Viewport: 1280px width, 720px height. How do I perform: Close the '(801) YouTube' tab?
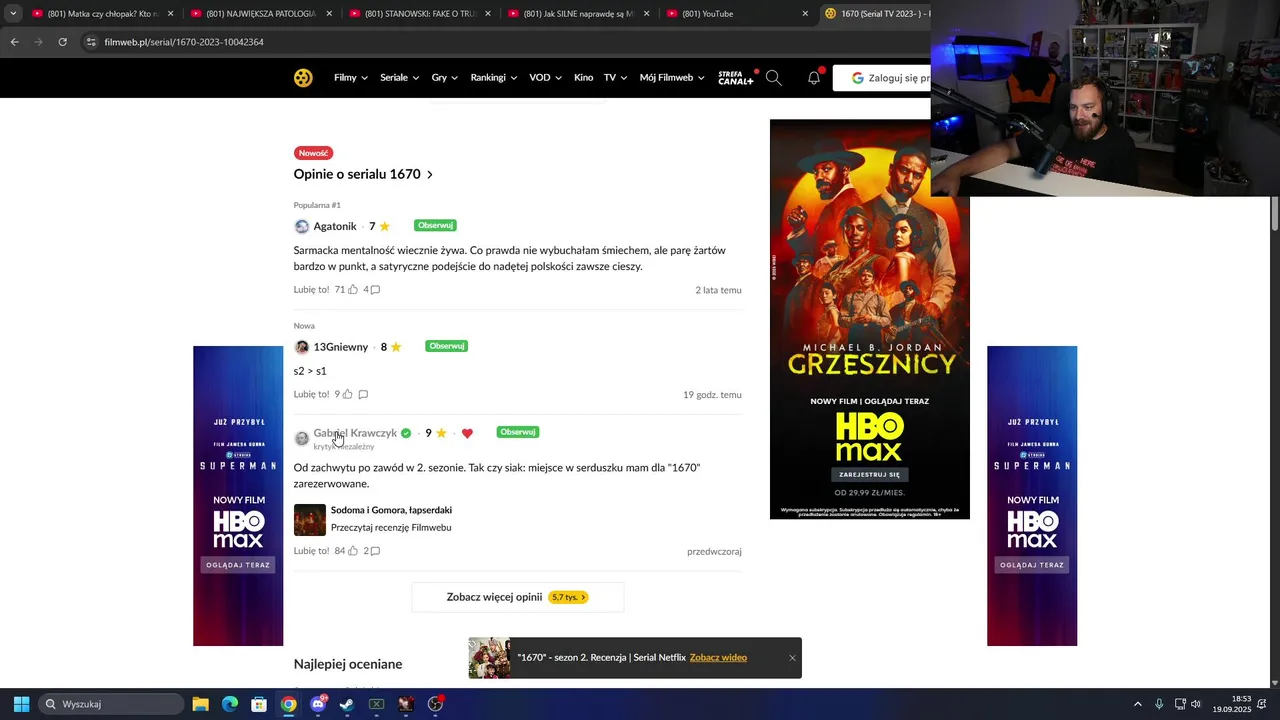(x=805, y=14)
